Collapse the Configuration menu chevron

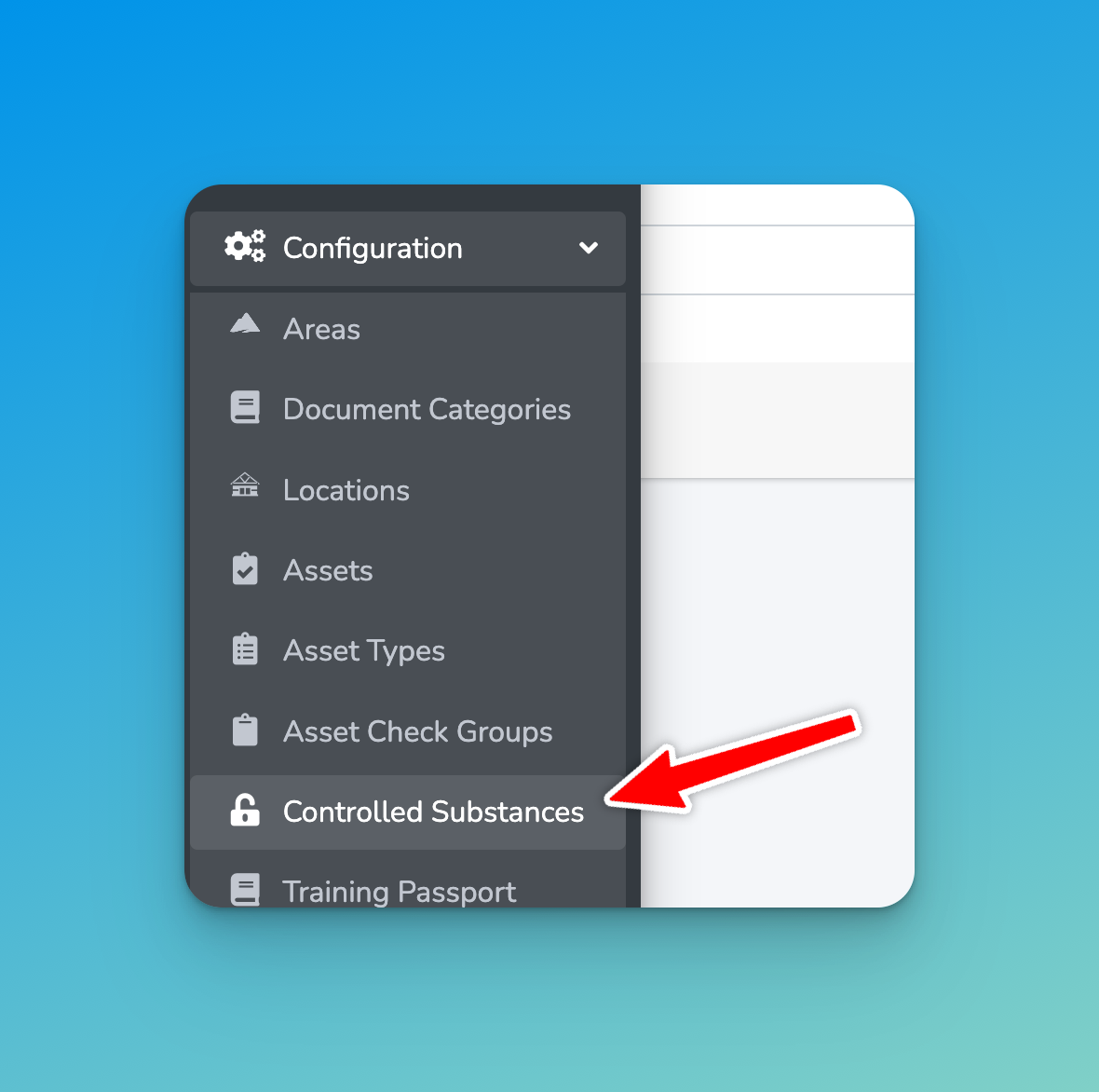click(x=588, y=248)
